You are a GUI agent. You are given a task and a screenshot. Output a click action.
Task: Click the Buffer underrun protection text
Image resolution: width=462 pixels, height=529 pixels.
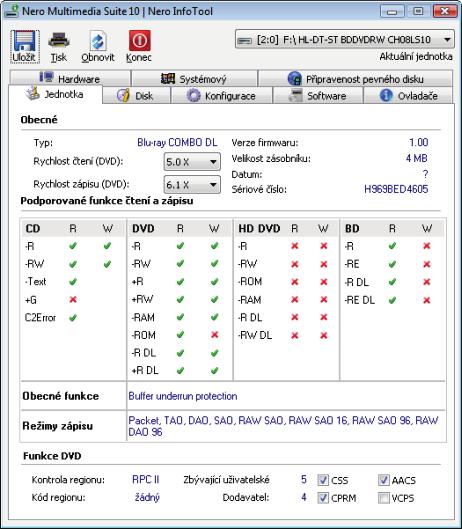(183, 396)
